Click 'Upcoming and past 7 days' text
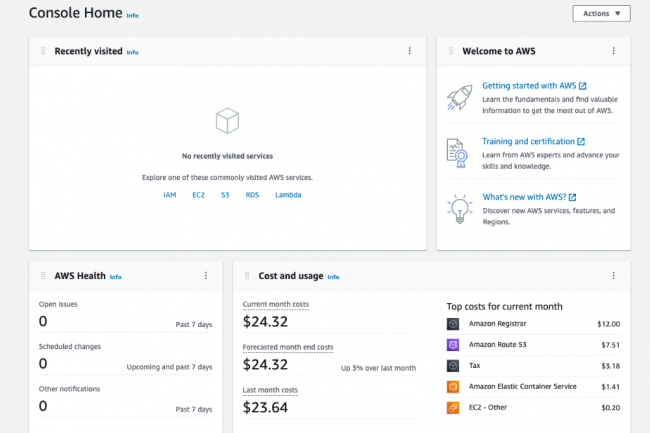This screenshot has height=433, width=650. (169, 367)
